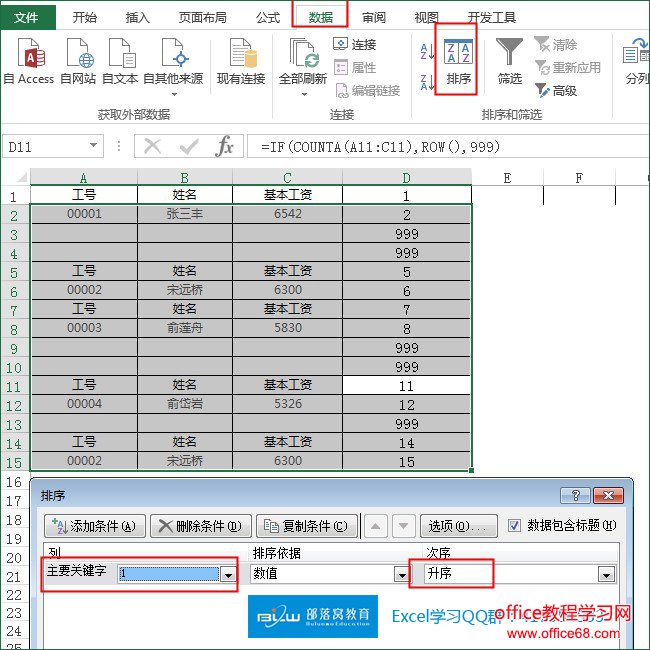Confirm formula entry checkmark icon

click(189, 146)
